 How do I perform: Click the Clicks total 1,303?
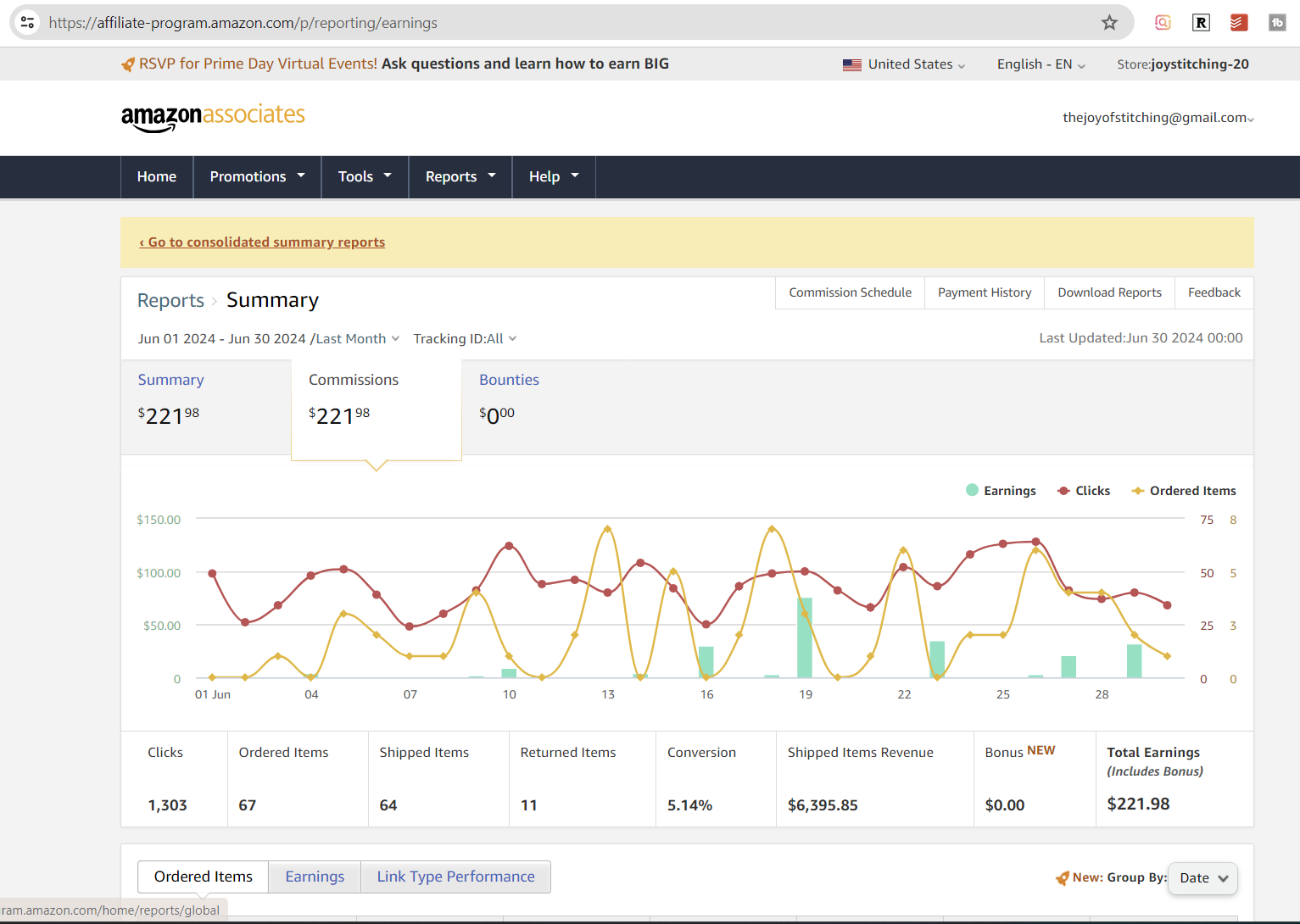[x=167, y=805]
